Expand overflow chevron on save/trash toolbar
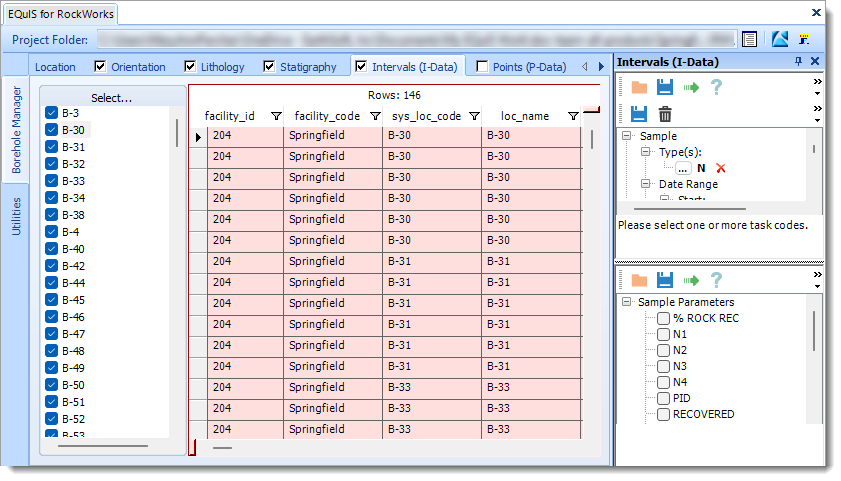841x481 pixels. [817, 108]
